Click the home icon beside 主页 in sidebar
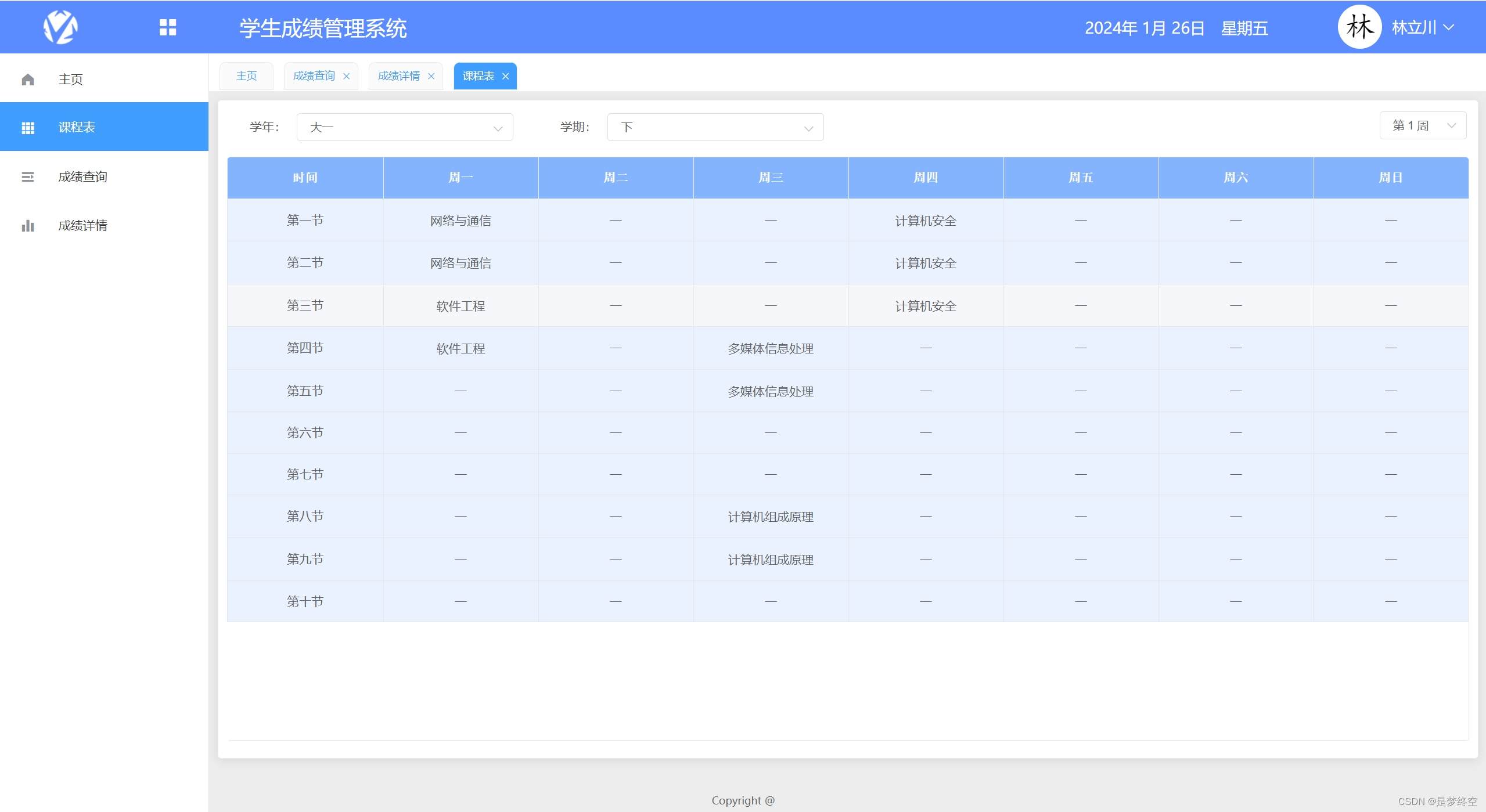 pos(28,79)
